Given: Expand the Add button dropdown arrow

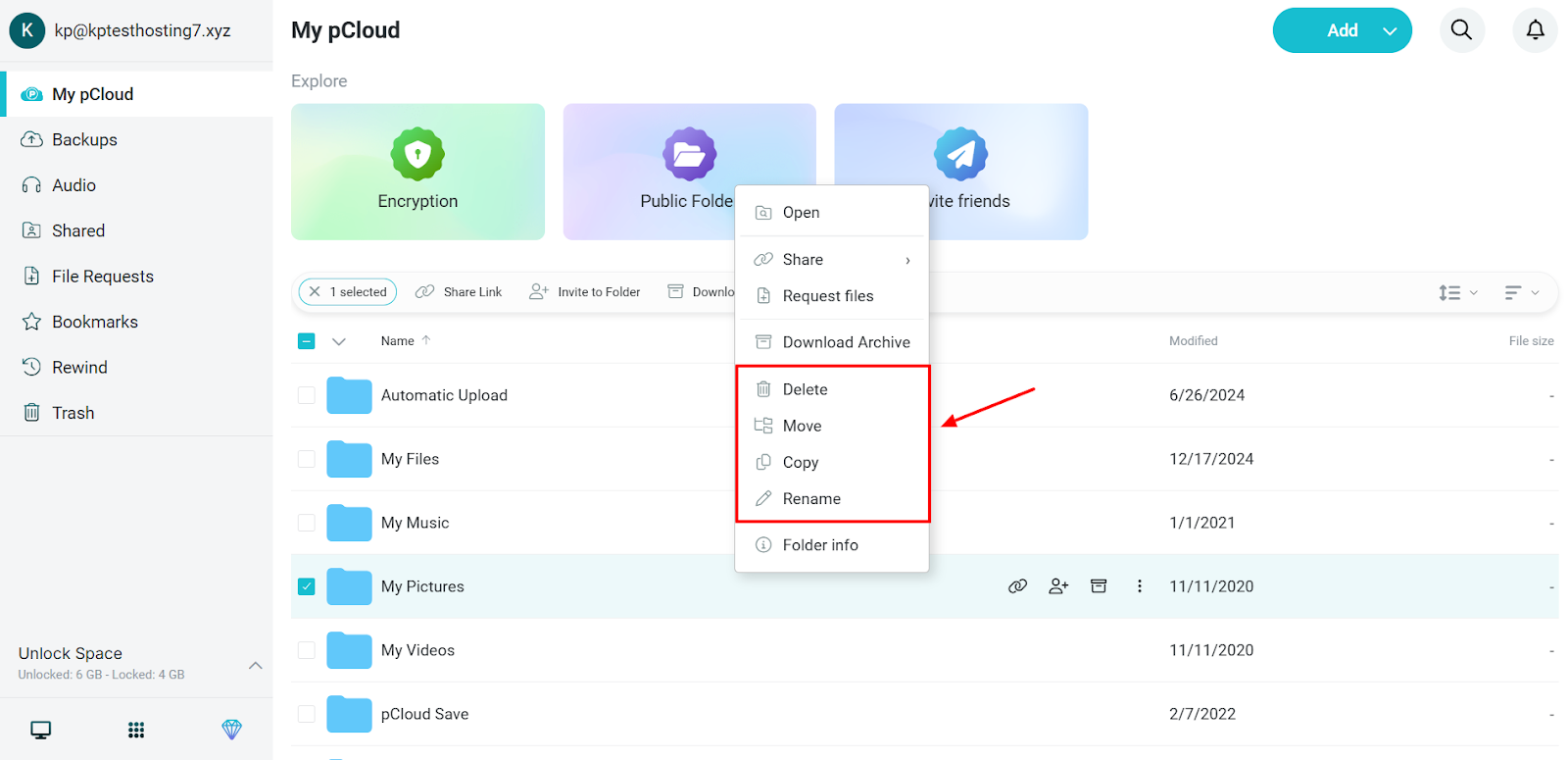Looking at the screenshot, I should coord(1390,31).
